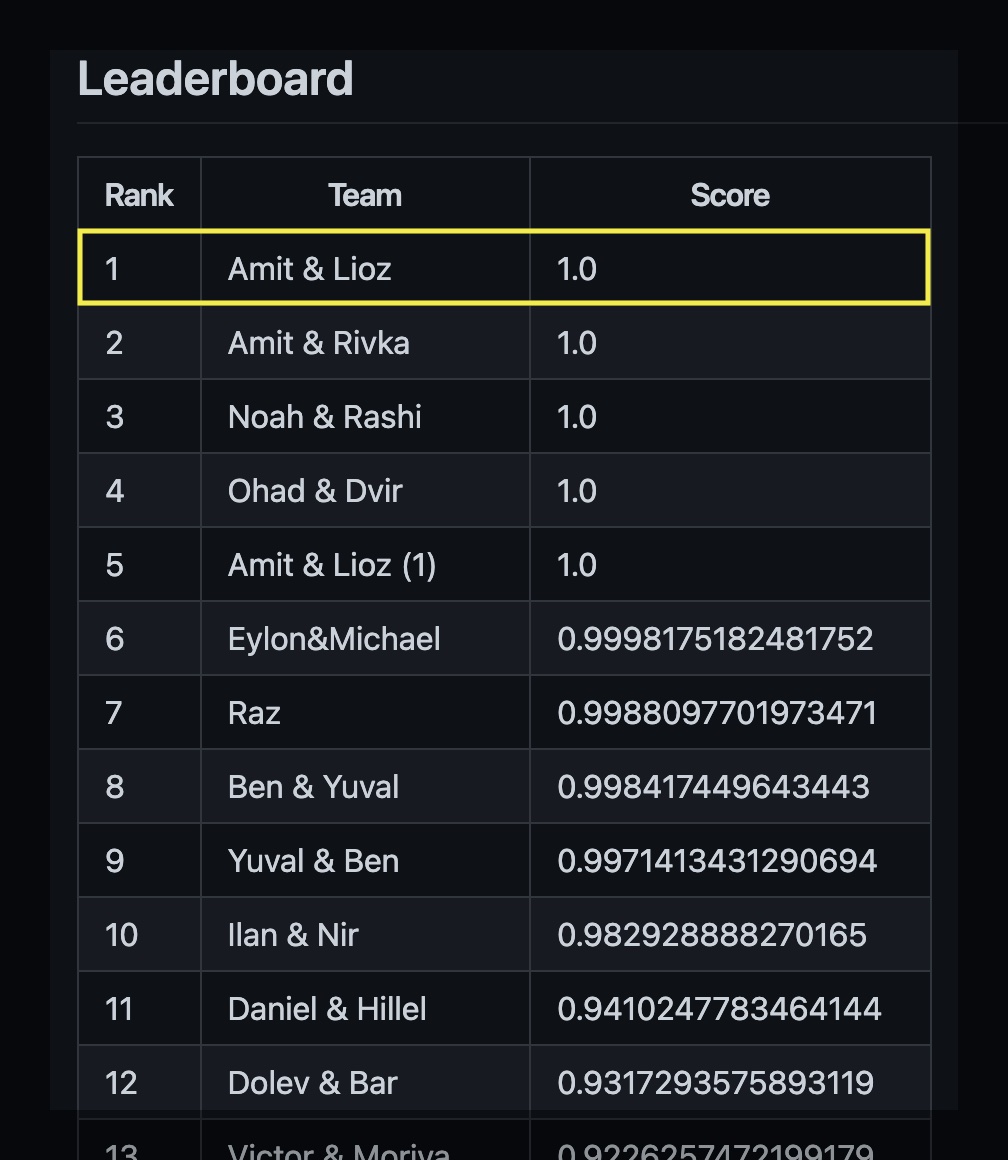Click the Eylon&Michael team name
Viewport: 1008px width, 1160px height.
coord(334,639)
